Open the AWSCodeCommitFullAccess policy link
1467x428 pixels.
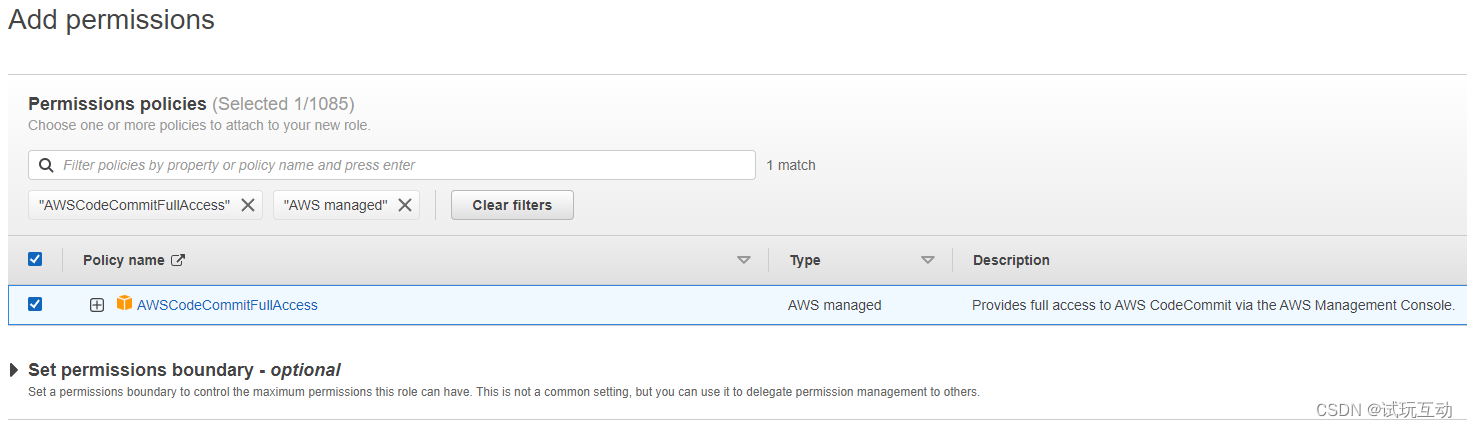click(x=227, y=305)
